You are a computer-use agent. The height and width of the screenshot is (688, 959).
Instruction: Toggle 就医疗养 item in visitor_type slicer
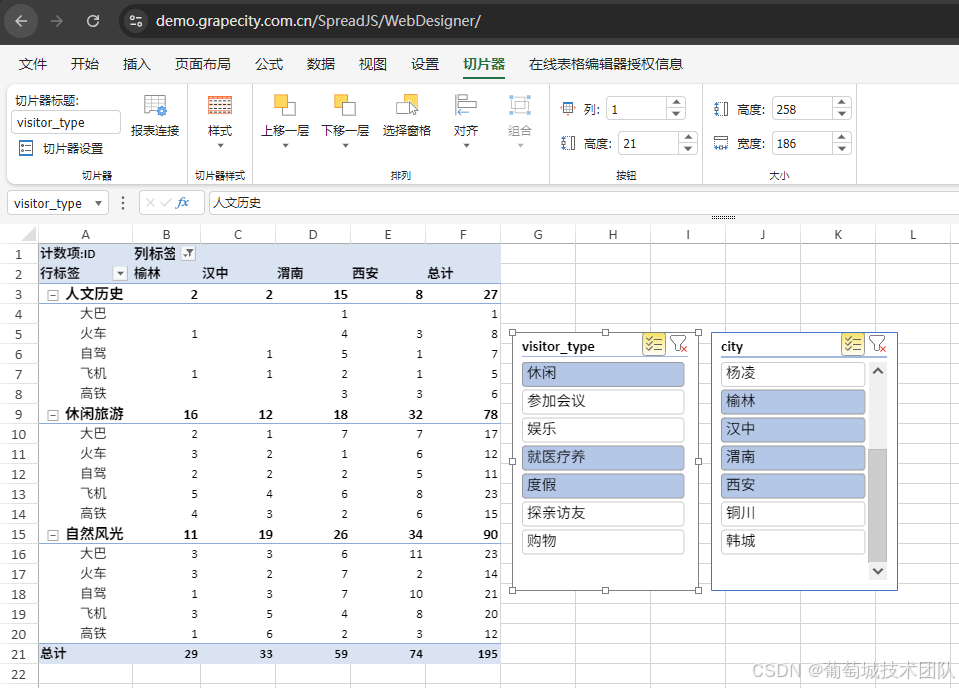603,457
